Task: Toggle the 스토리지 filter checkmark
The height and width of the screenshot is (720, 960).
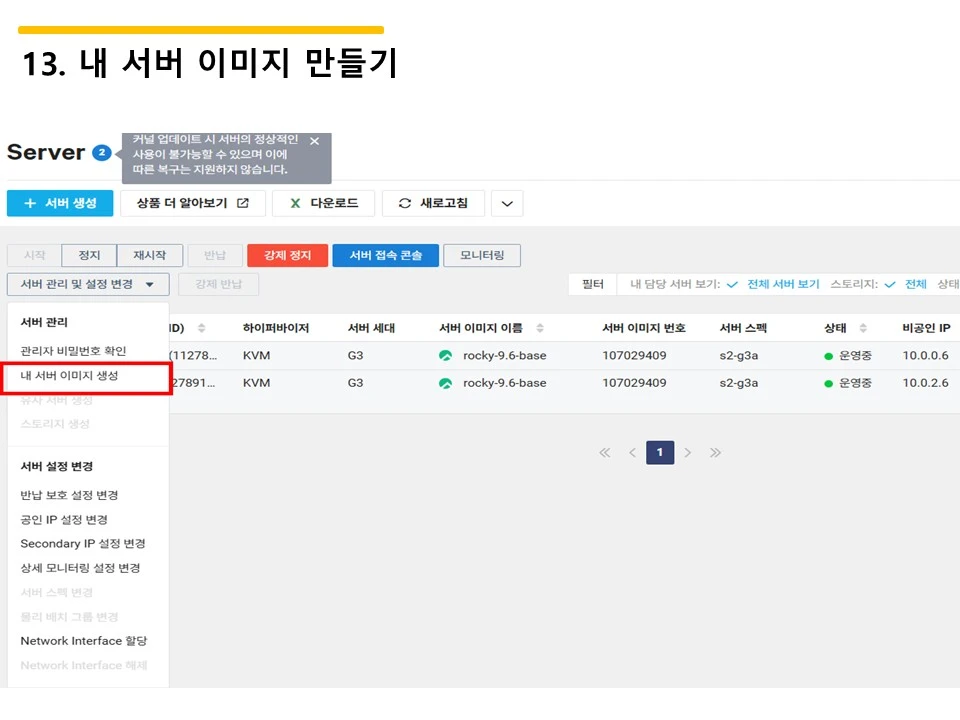Action: (890, 284)
